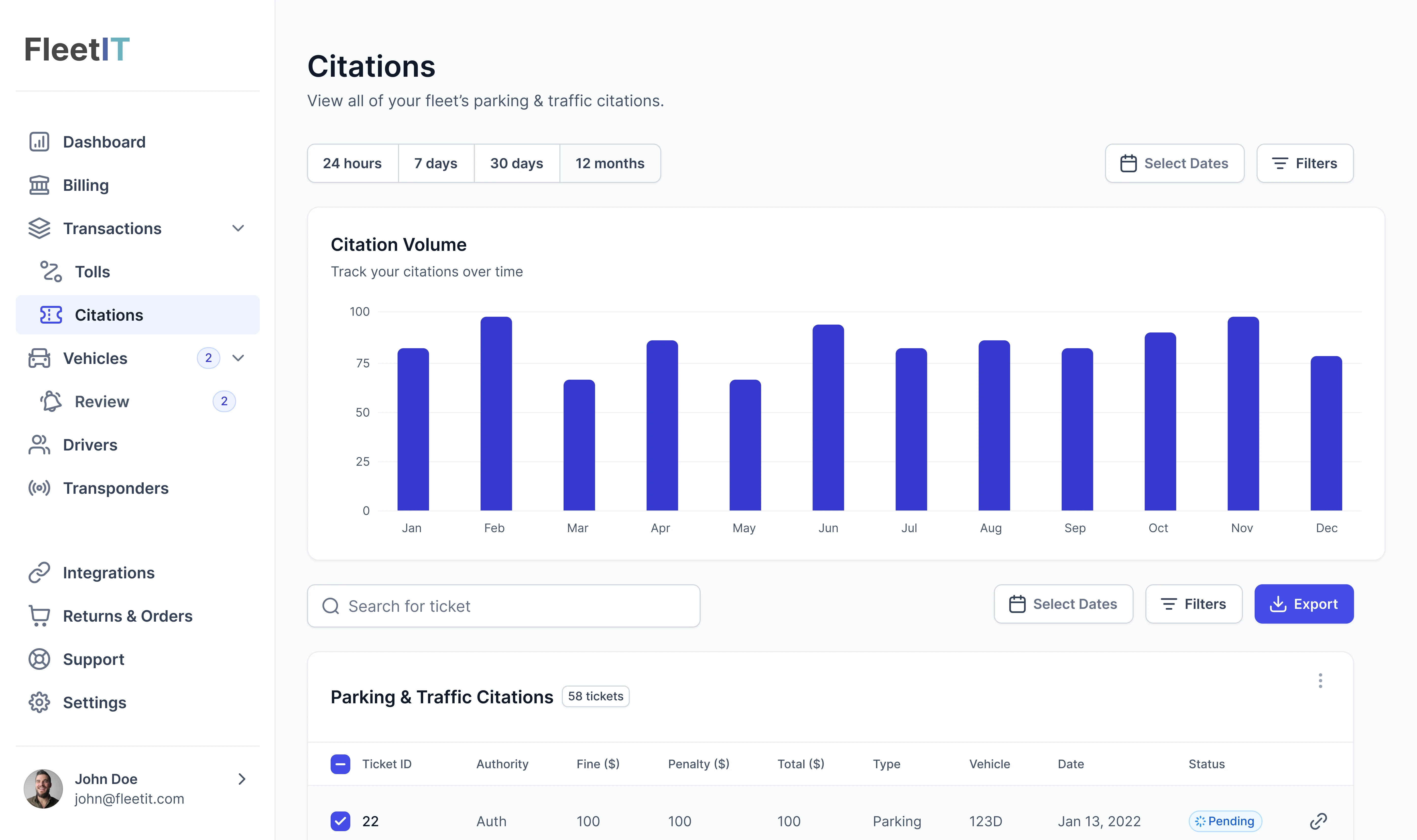Sort by Penalty ($) column header
The width and height of the screenshot is (1417, 840).
(x=699, y=764)
